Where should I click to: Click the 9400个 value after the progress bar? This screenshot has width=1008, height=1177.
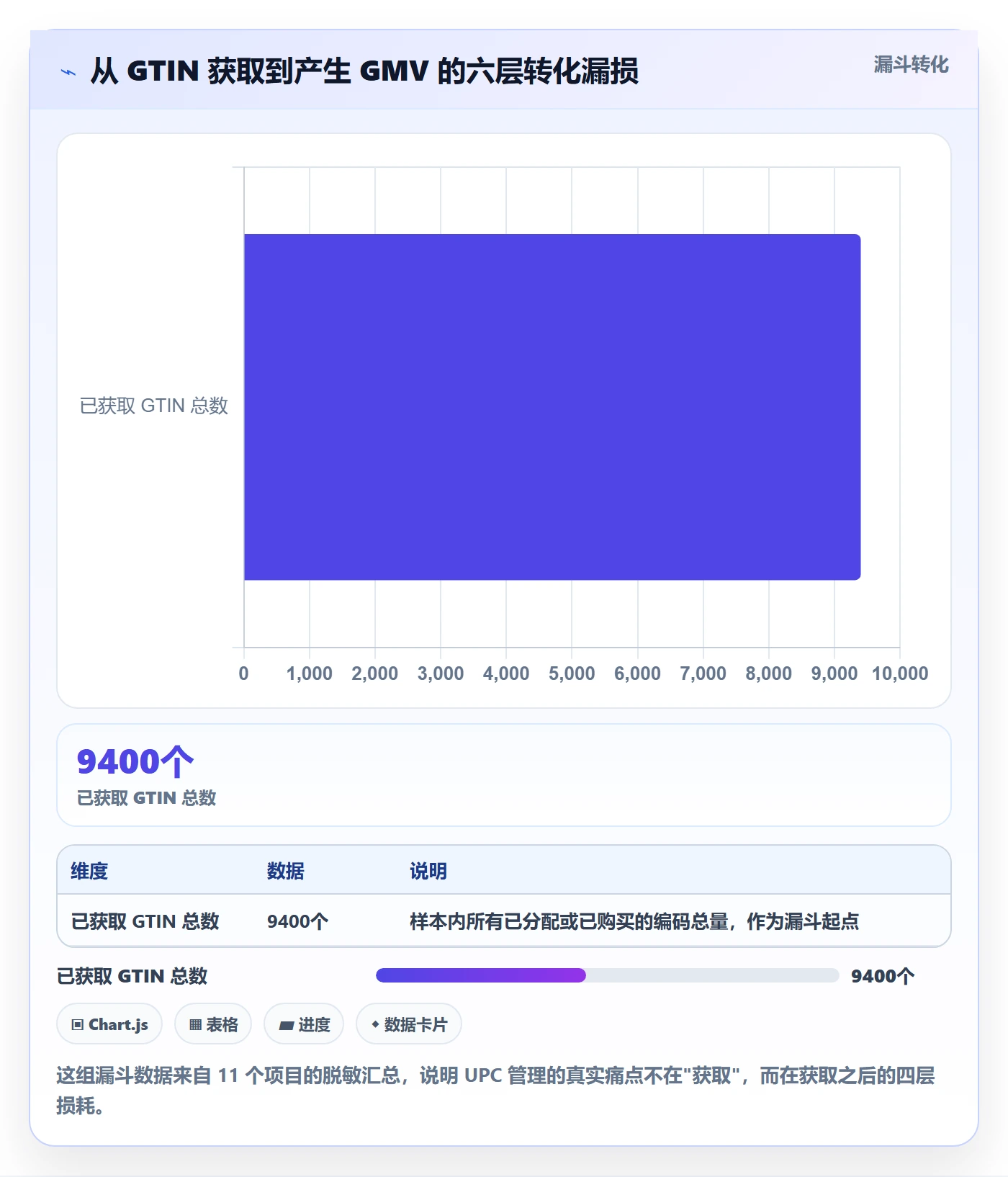pyautogui.click(x=883, y=976)
